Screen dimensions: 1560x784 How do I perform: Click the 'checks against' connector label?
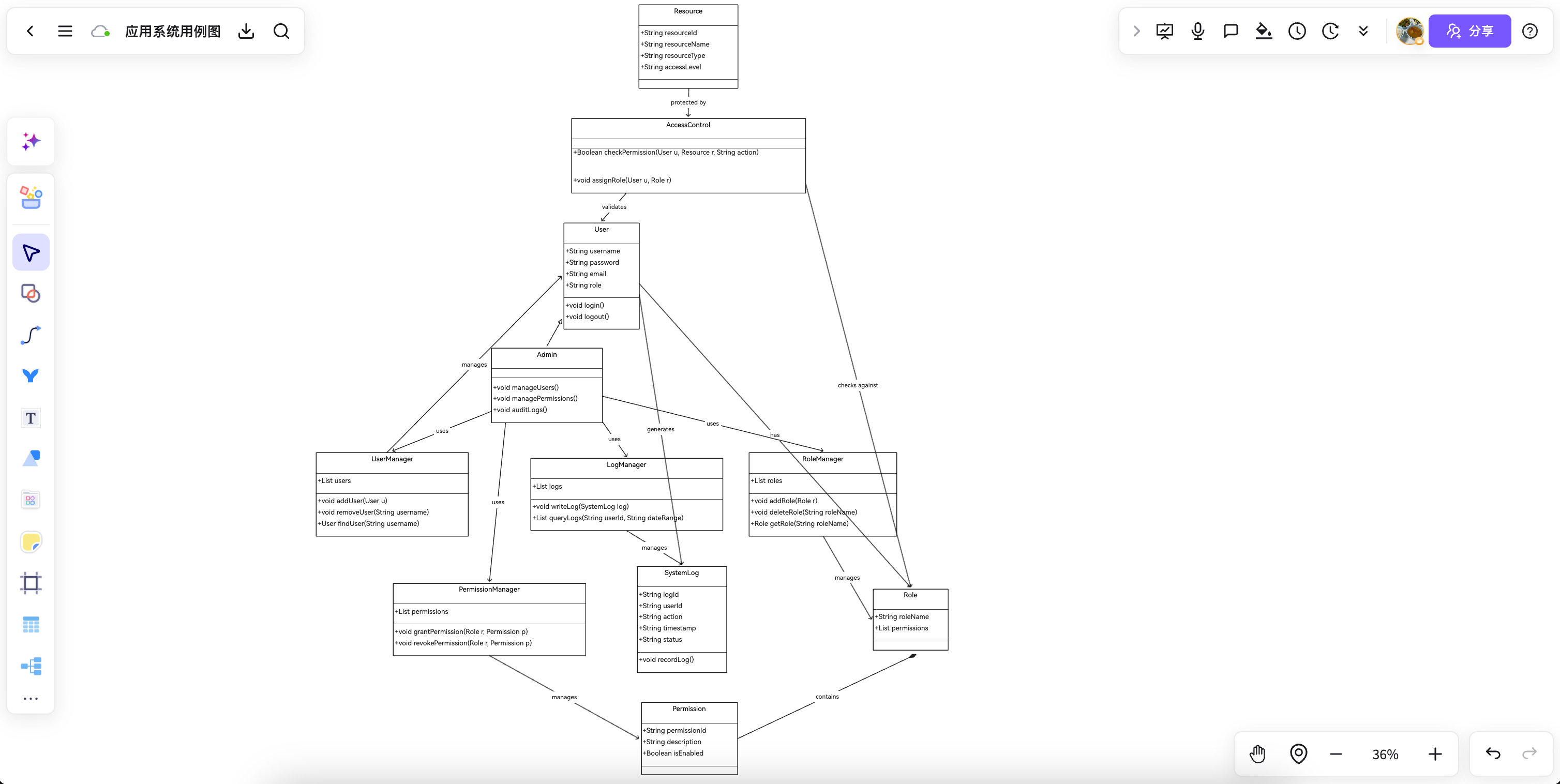(x=858, y=385)
